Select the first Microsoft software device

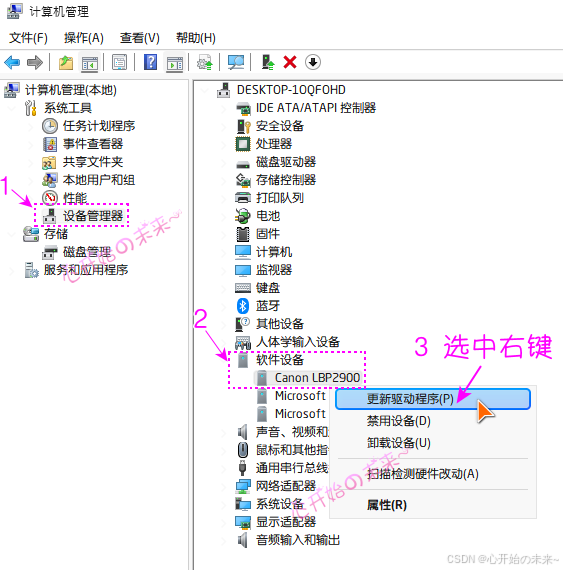coord(300,396)
